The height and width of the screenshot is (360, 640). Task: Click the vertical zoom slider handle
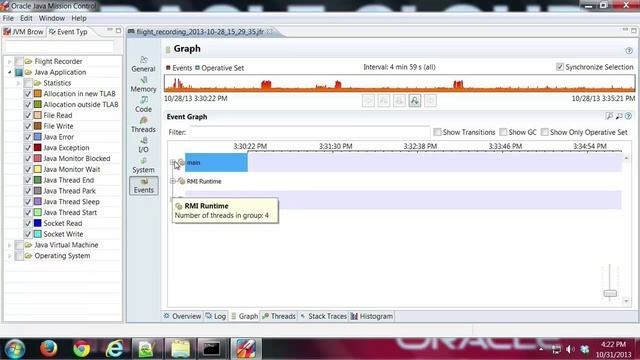click(x=610, y=293)
